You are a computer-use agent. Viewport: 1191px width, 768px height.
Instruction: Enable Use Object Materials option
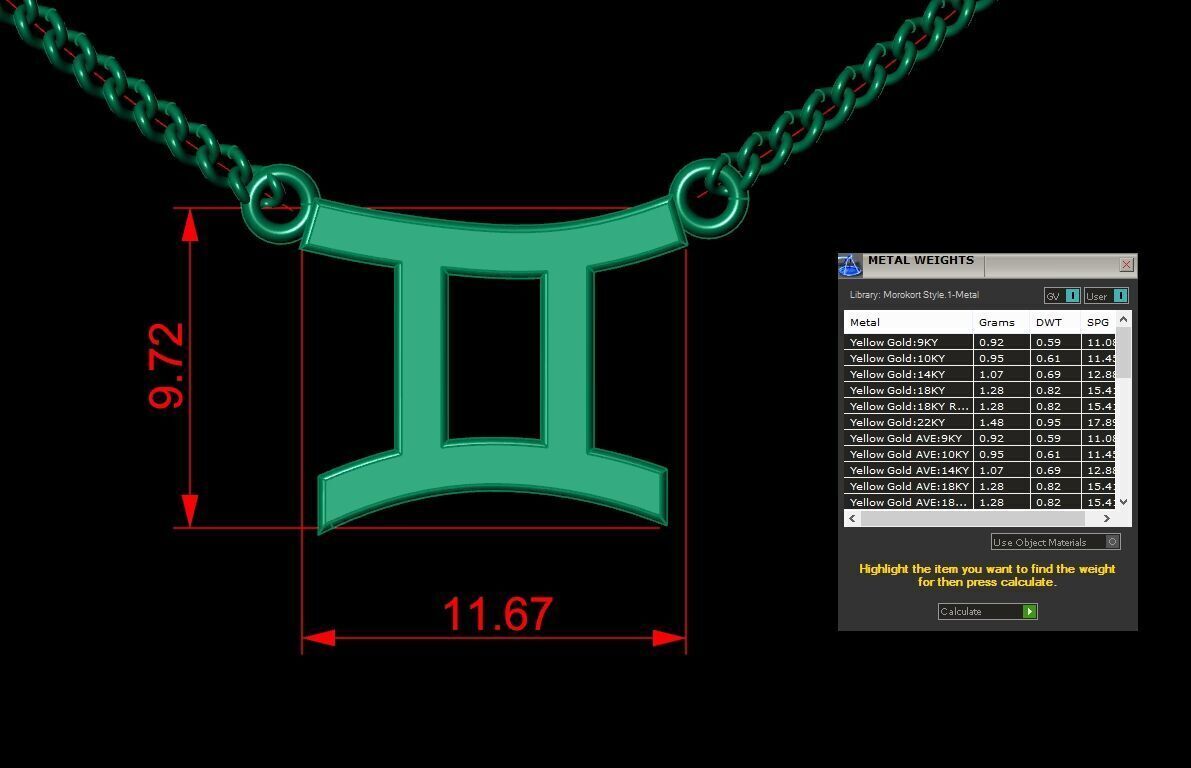pos(1055,542)
